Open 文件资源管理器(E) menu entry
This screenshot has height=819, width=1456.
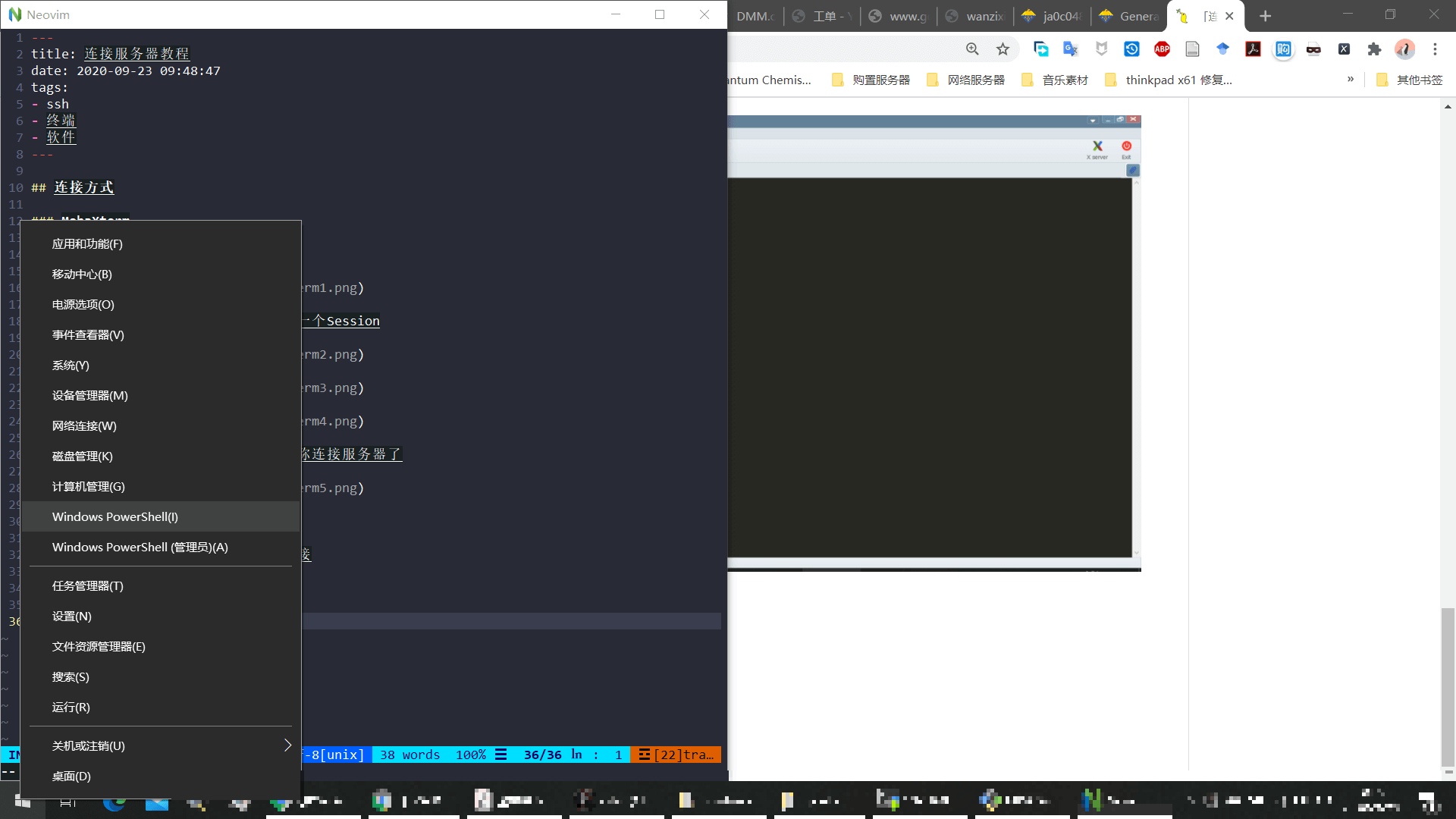[162, 646]
